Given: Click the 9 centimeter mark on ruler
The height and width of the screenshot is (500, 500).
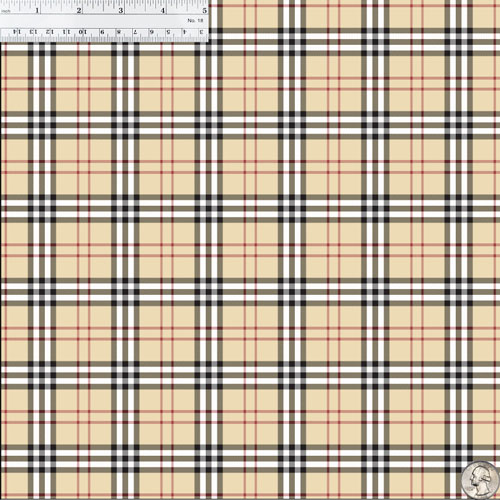Looking at the screenshot, I should pos(102,32).
